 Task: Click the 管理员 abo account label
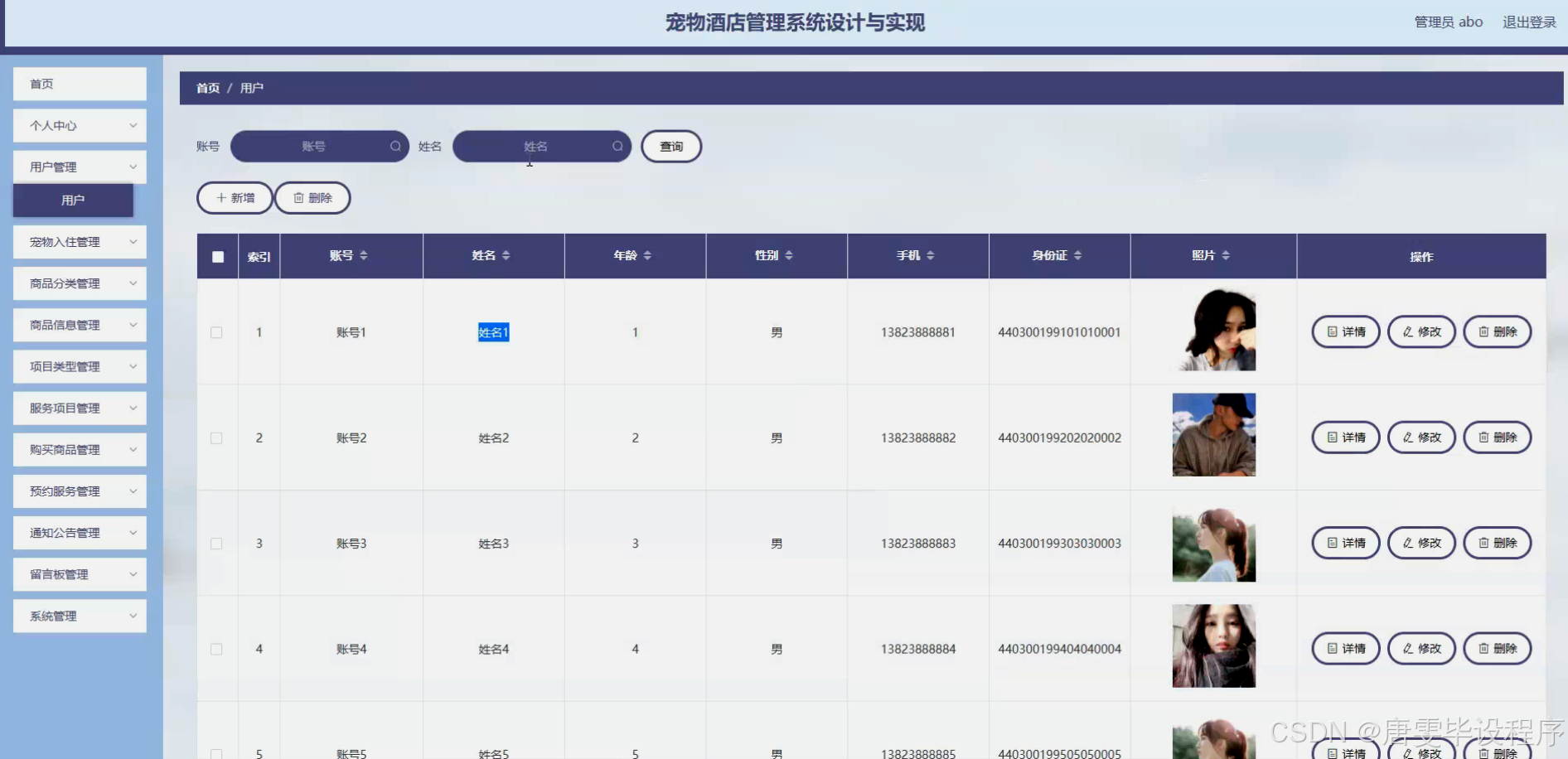tap(1448, 22)
